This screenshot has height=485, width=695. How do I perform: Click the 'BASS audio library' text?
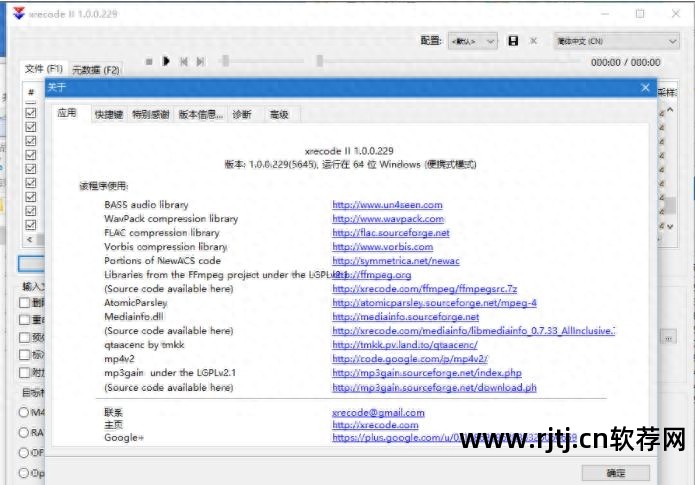tap(146, 205)
